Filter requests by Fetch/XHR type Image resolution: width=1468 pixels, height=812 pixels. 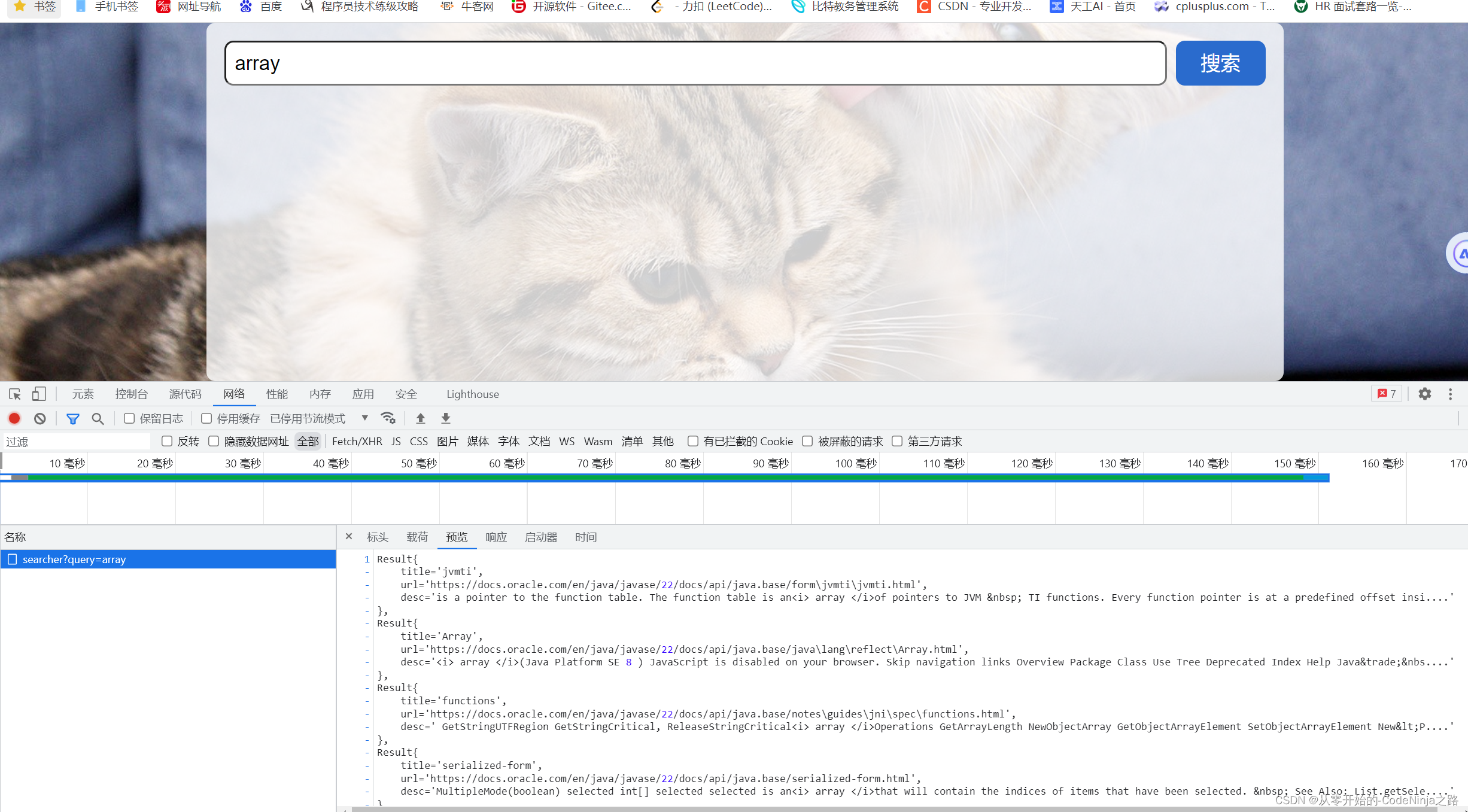pos(357,441)
